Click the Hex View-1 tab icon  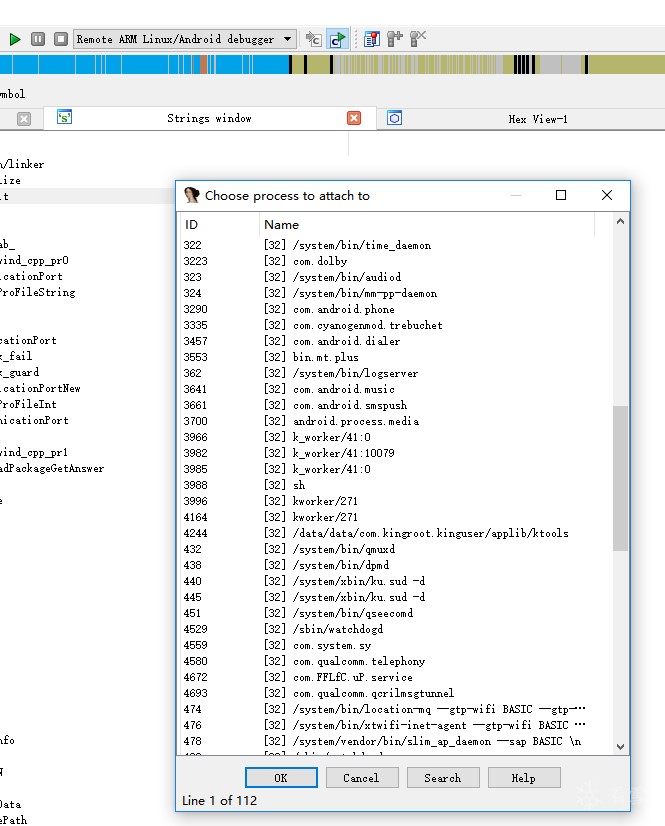tap(394, 118)
